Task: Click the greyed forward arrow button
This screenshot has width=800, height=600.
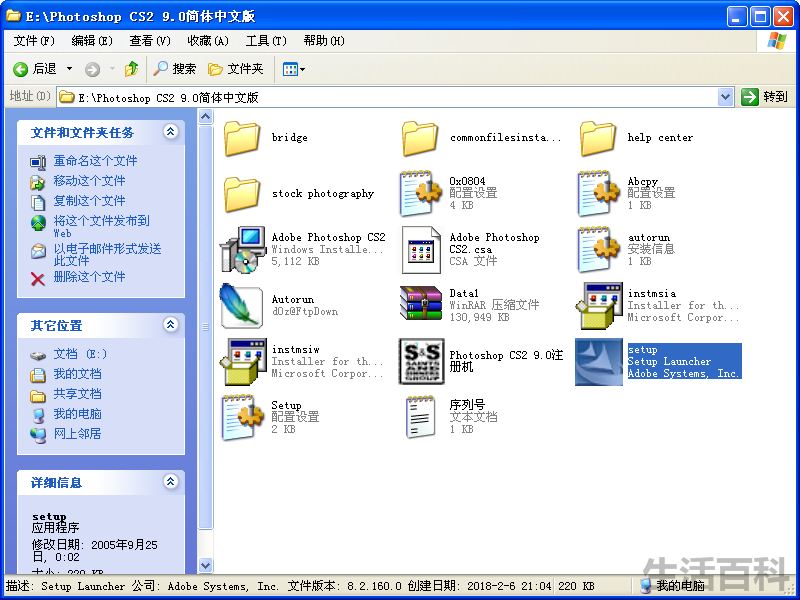Action: [92, 69]
